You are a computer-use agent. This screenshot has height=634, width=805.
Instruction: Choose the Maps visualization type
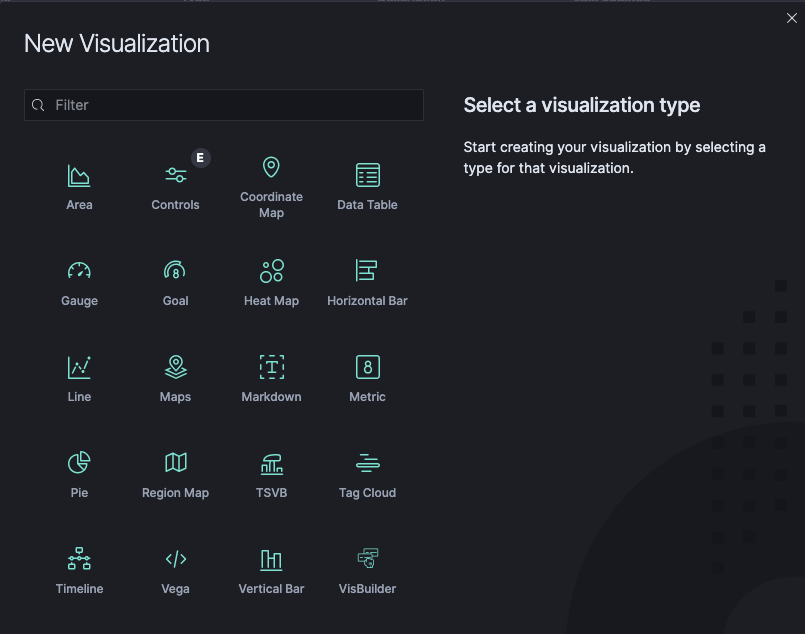coord(175,378)
